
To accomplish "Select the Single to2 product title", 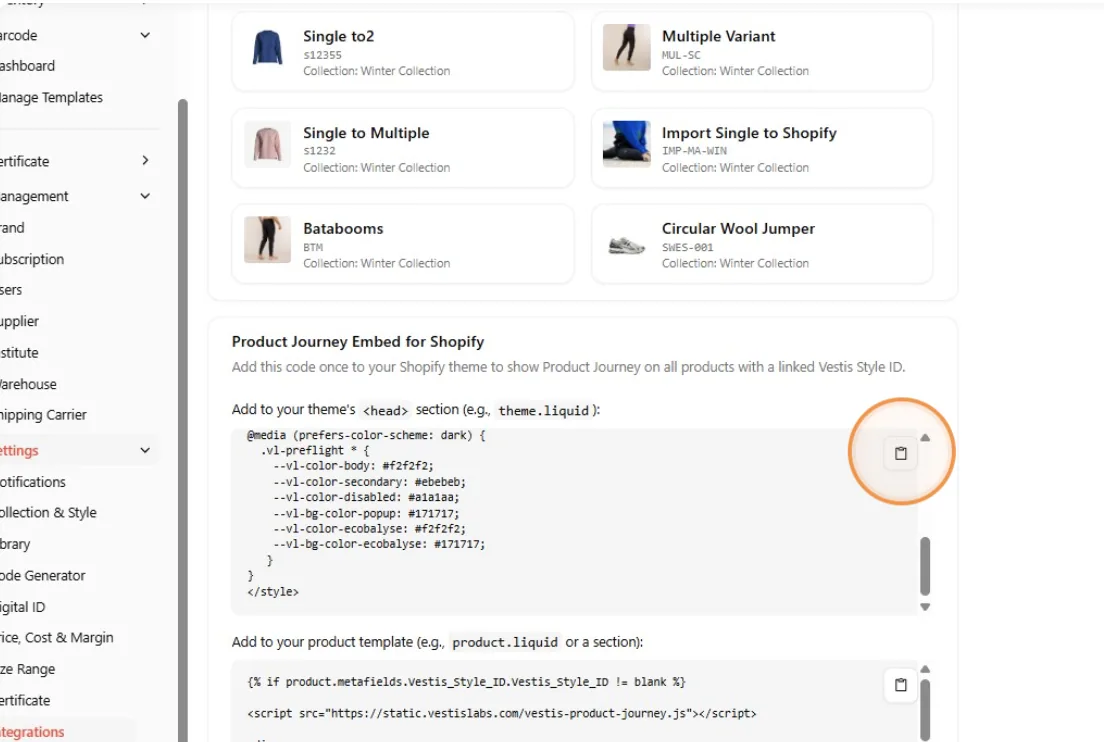I will coord(339,36).
